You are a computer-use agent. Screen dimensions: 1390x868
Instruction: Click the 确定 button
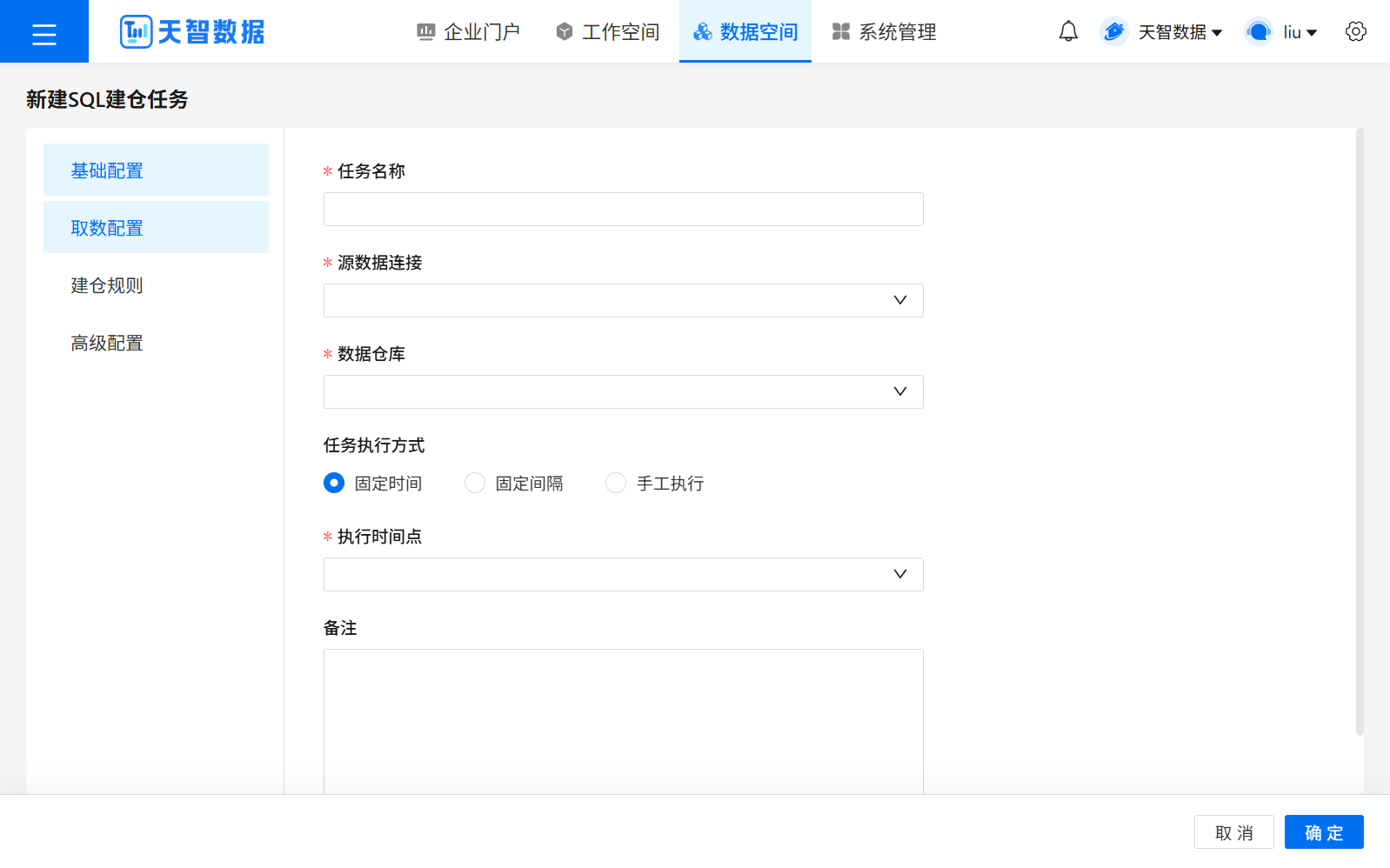click(1324, 832)
